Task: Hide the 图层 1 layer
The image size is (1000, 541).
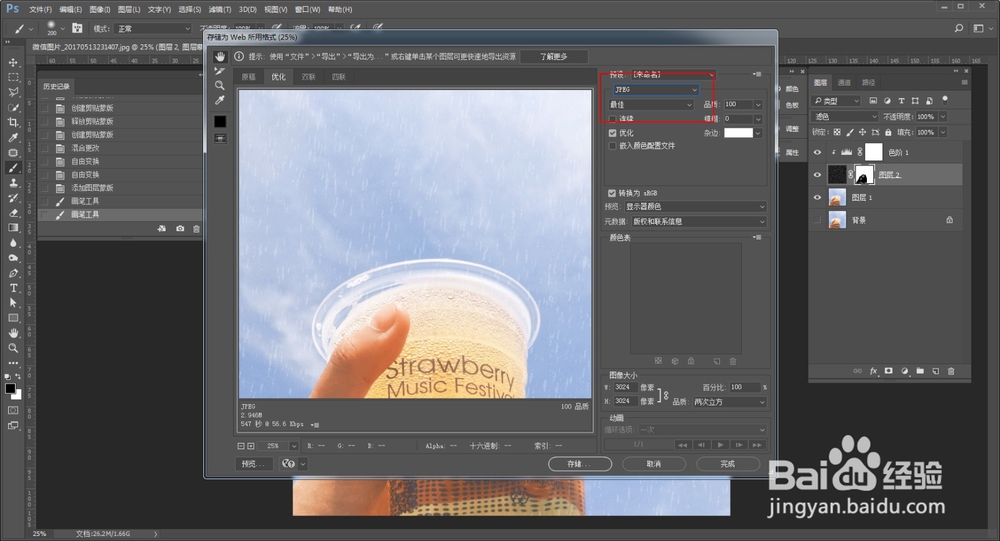Action: pyautogui.click(x=817, y=198)
